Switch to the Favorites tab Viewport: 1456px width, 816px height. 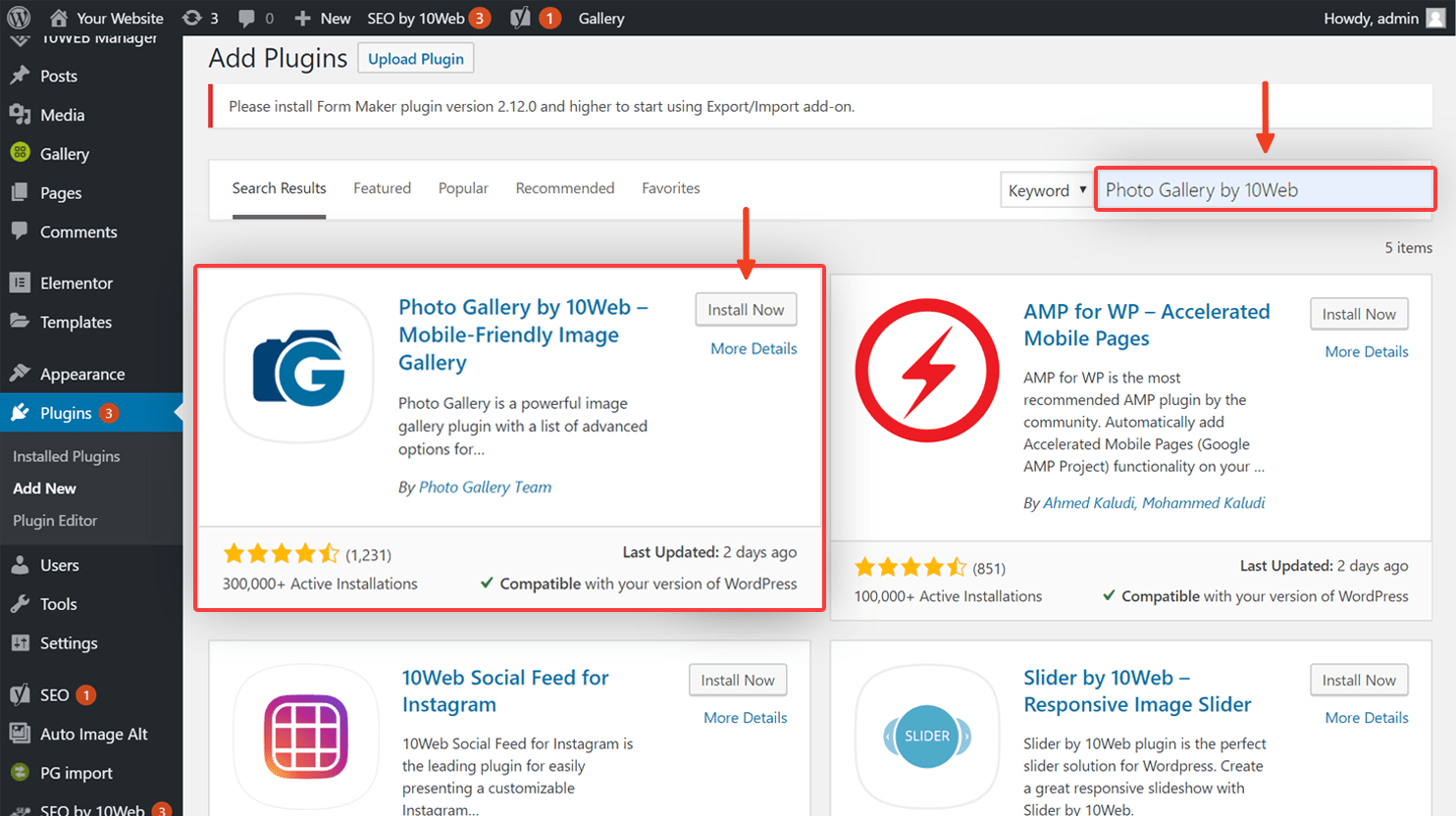pos(671,188)
